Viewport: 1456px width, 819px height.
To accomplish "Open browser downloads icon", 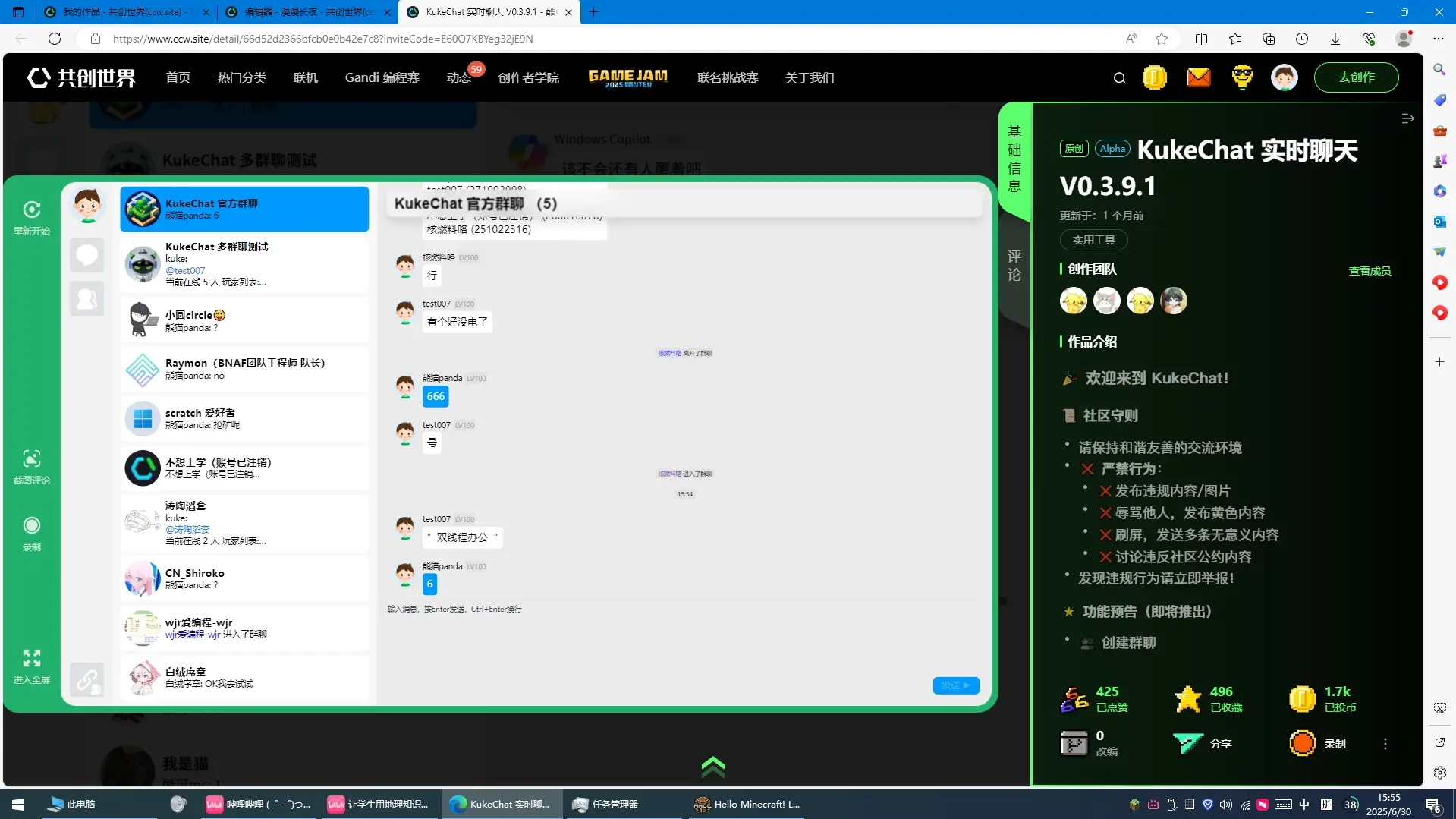I will click(1335, 39).
